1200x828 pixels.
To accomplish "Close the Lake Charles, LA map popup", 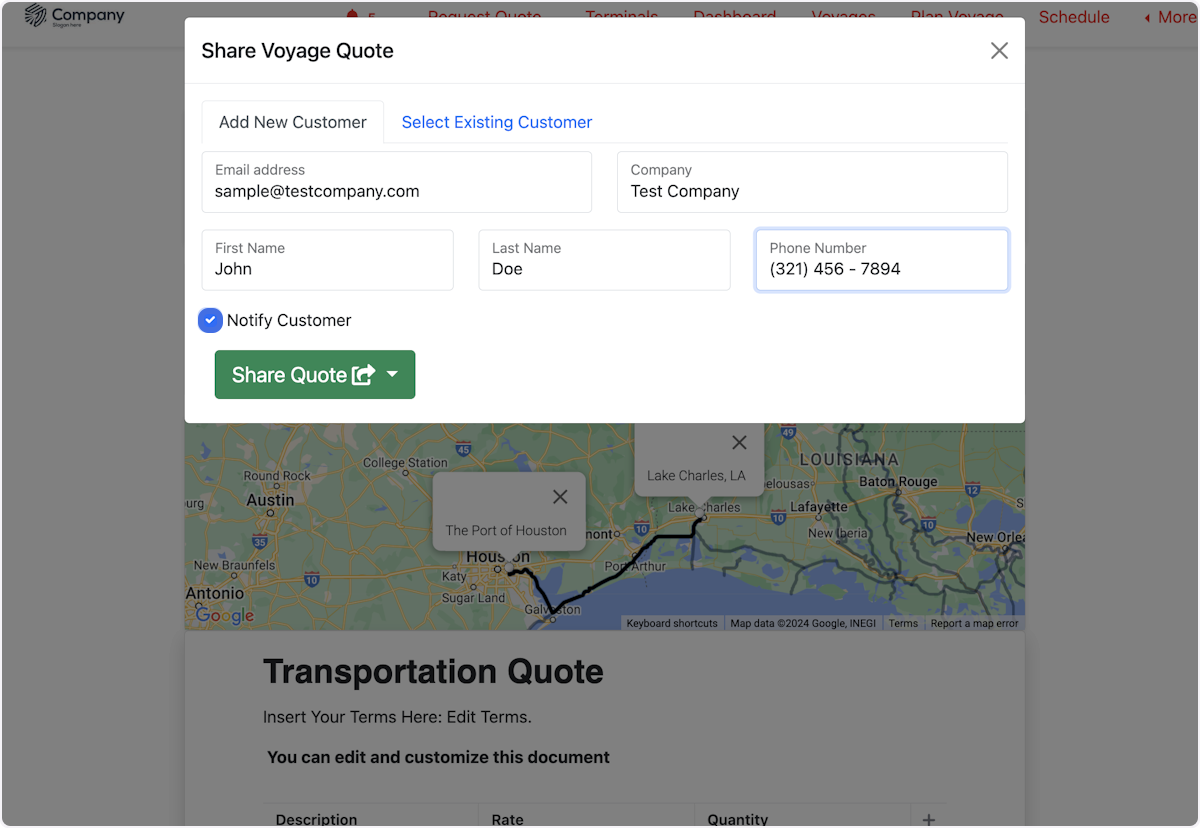I will [739, 442].
